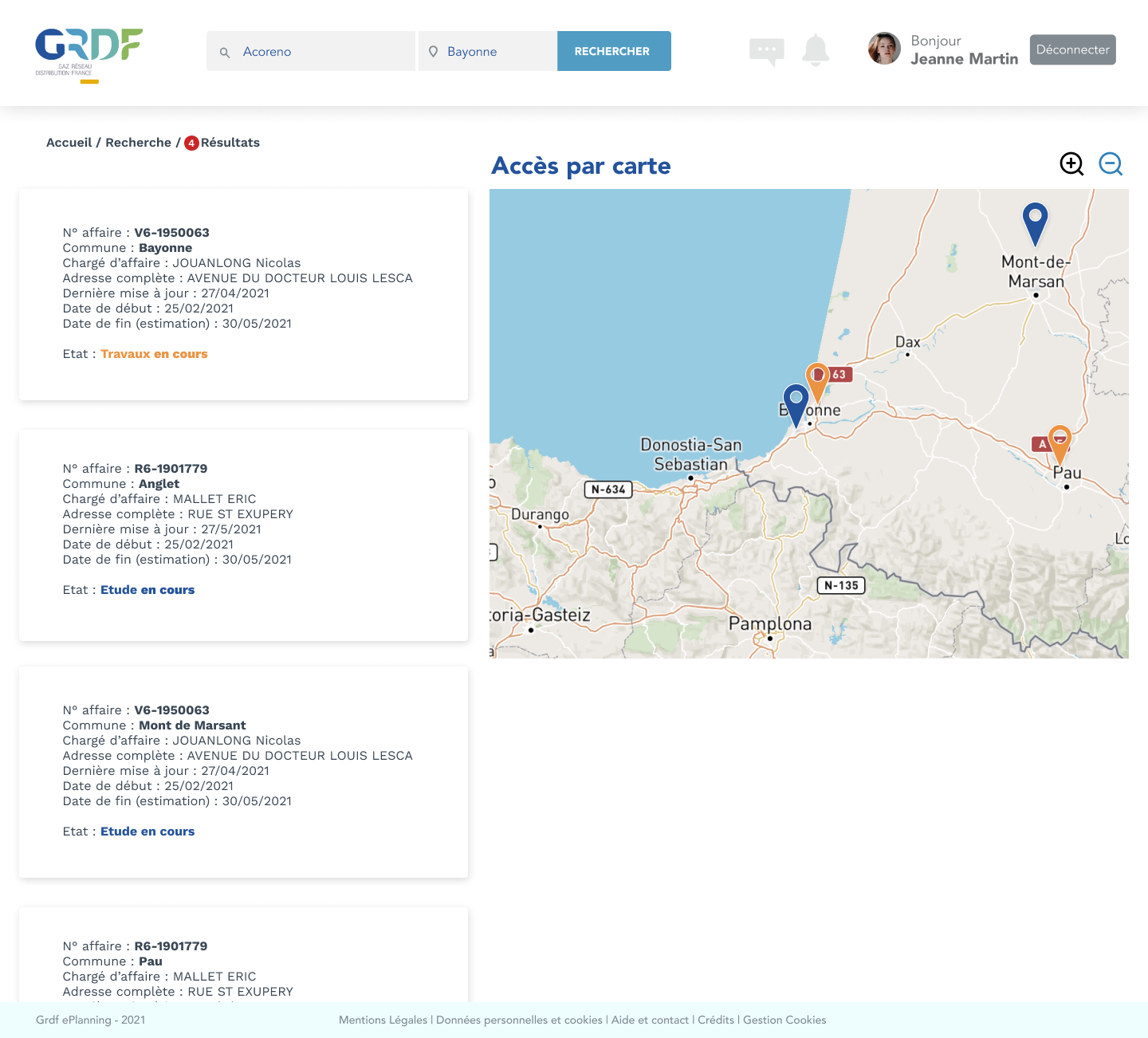Click the search magnifier icon beside Acoreno
The width and height of the screenshot is (1148, 1038).
225,52
